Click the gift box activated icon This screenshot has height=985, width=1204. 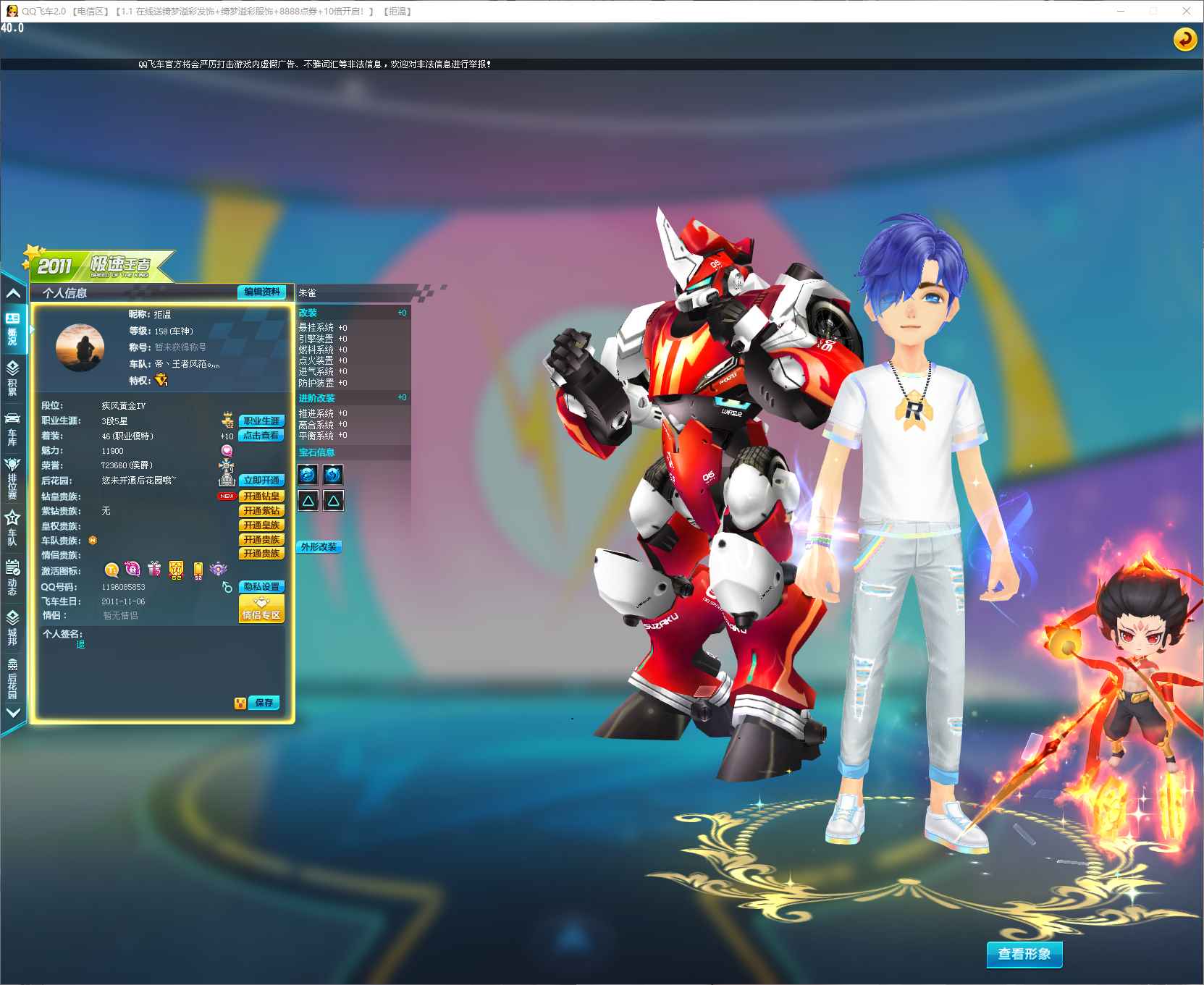coord(154,570)
